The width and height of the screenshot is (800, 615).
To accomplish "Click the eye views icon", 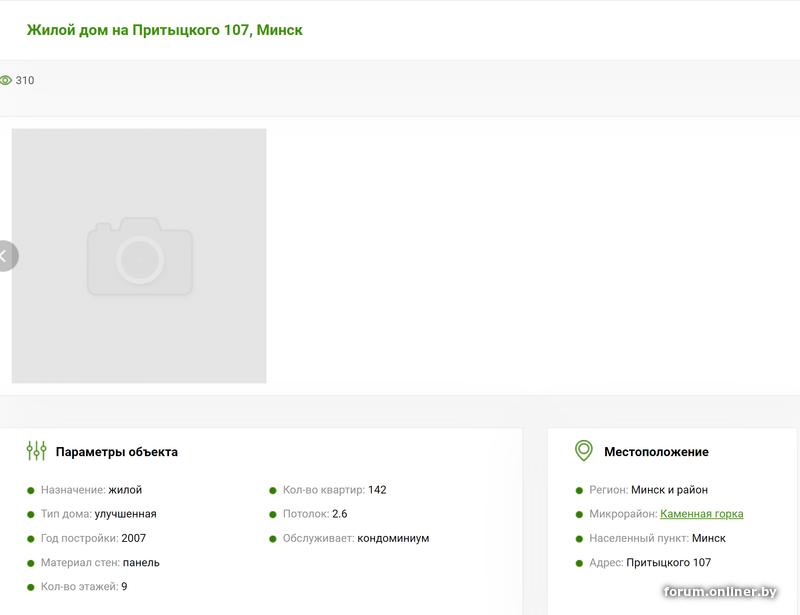I will (5, 80).
